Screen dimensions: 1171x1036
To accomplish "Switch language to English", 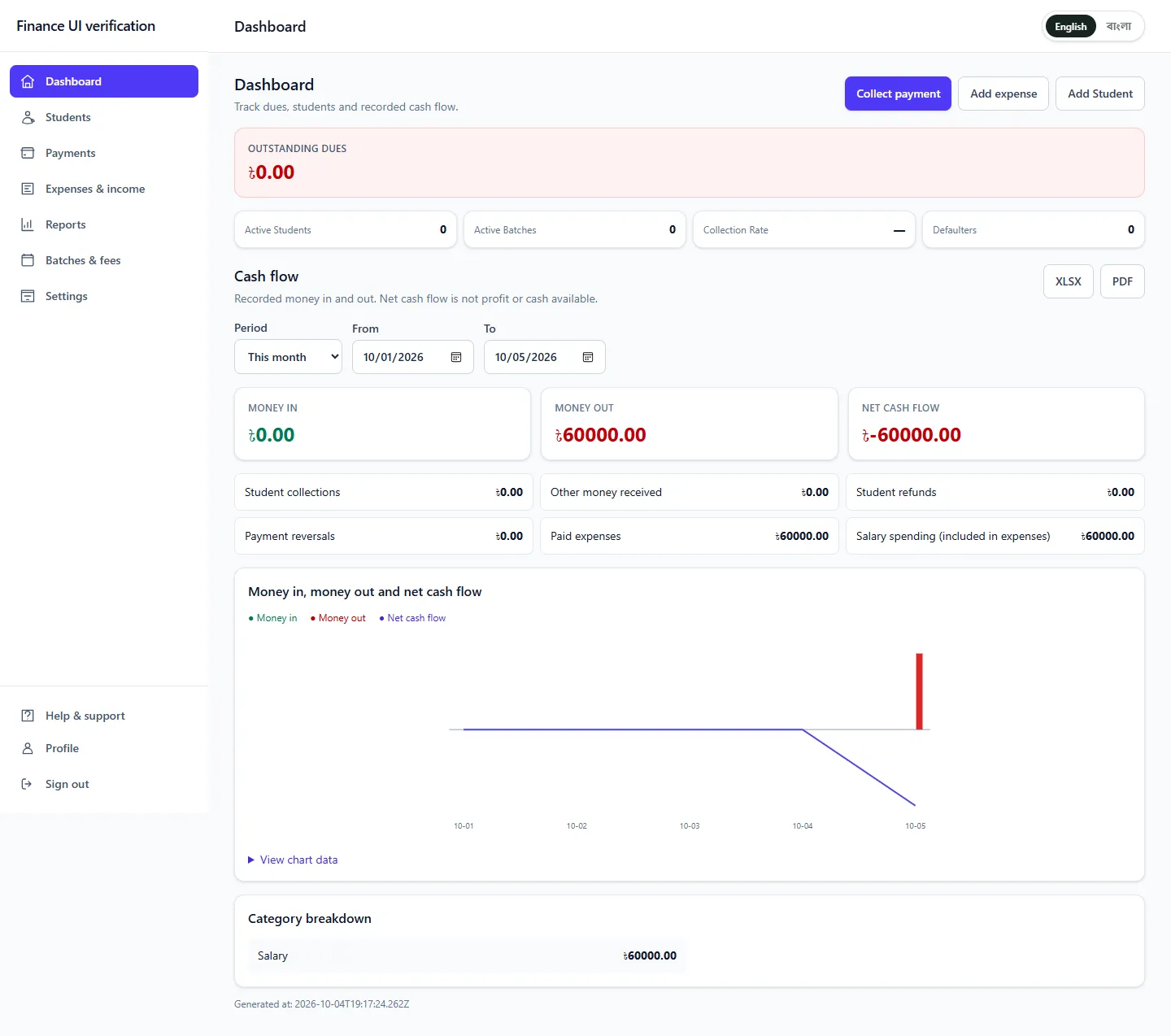I will pyautogui.click(x=1070, y=27).
